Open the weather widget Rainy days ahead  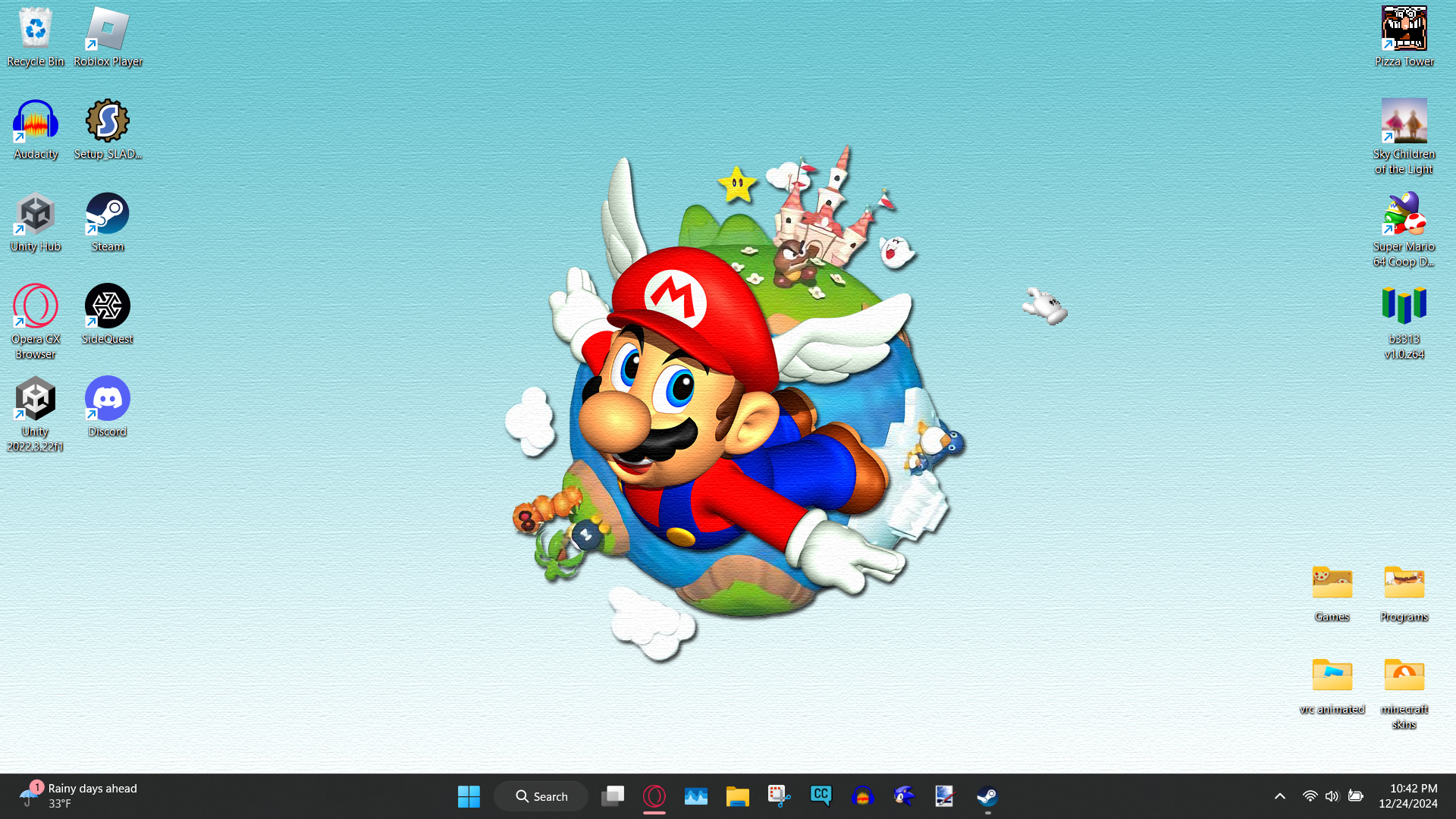pyautogui.click(x=78, y=796)
